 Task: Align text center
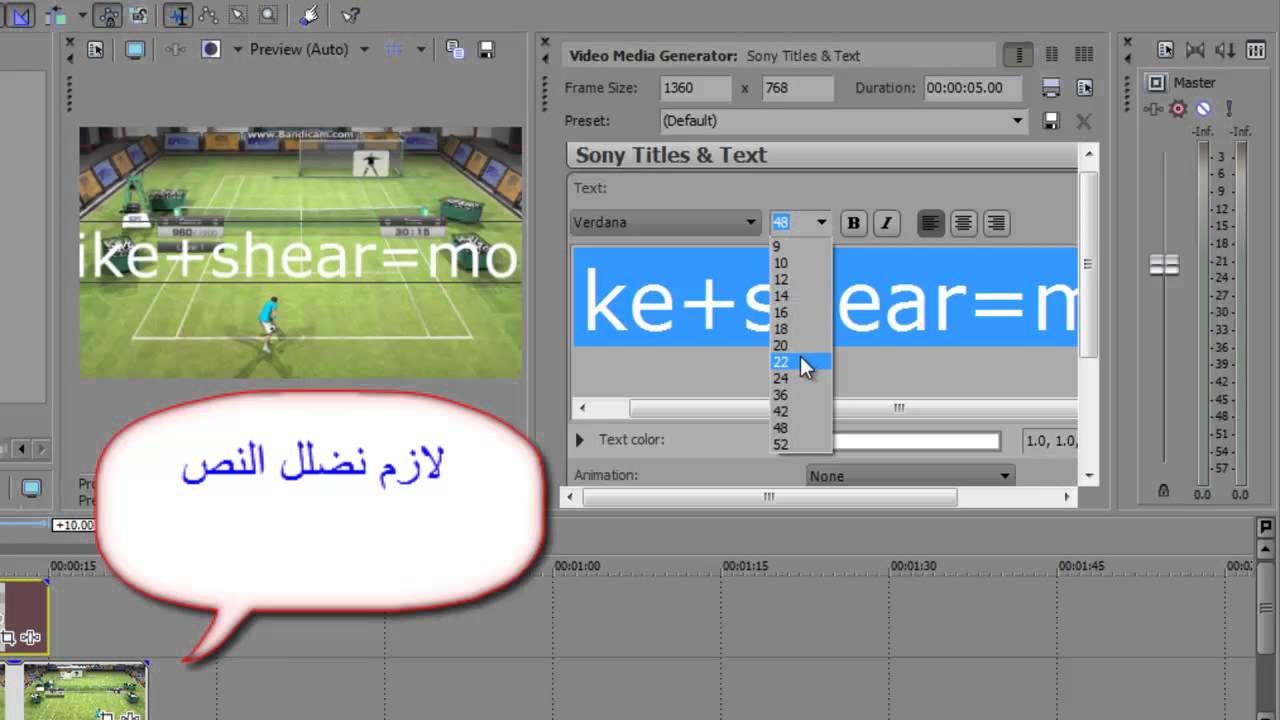[x=963, y=223]
